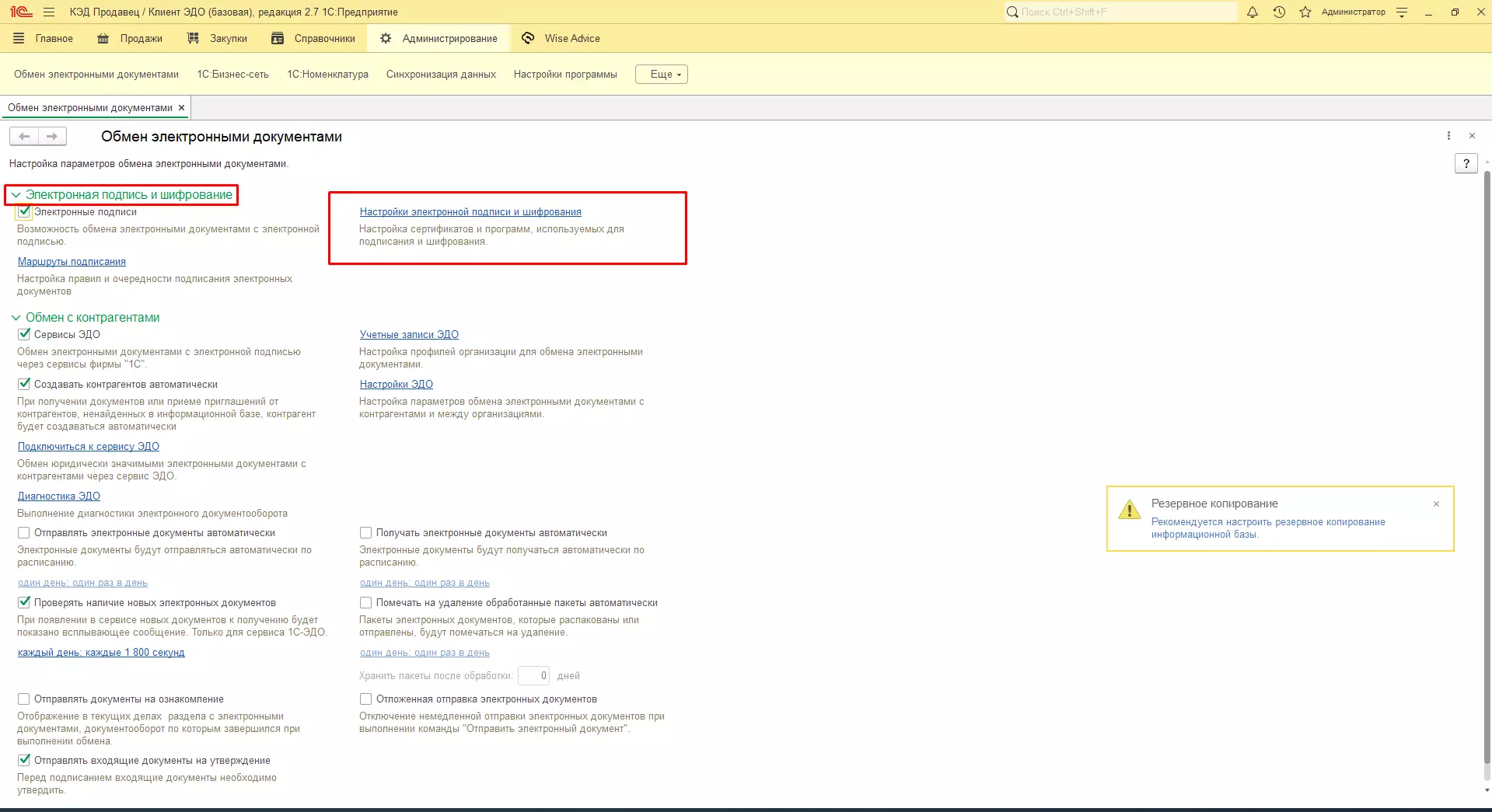
Task: Open favorites star icon
Action: (1305, 12)
